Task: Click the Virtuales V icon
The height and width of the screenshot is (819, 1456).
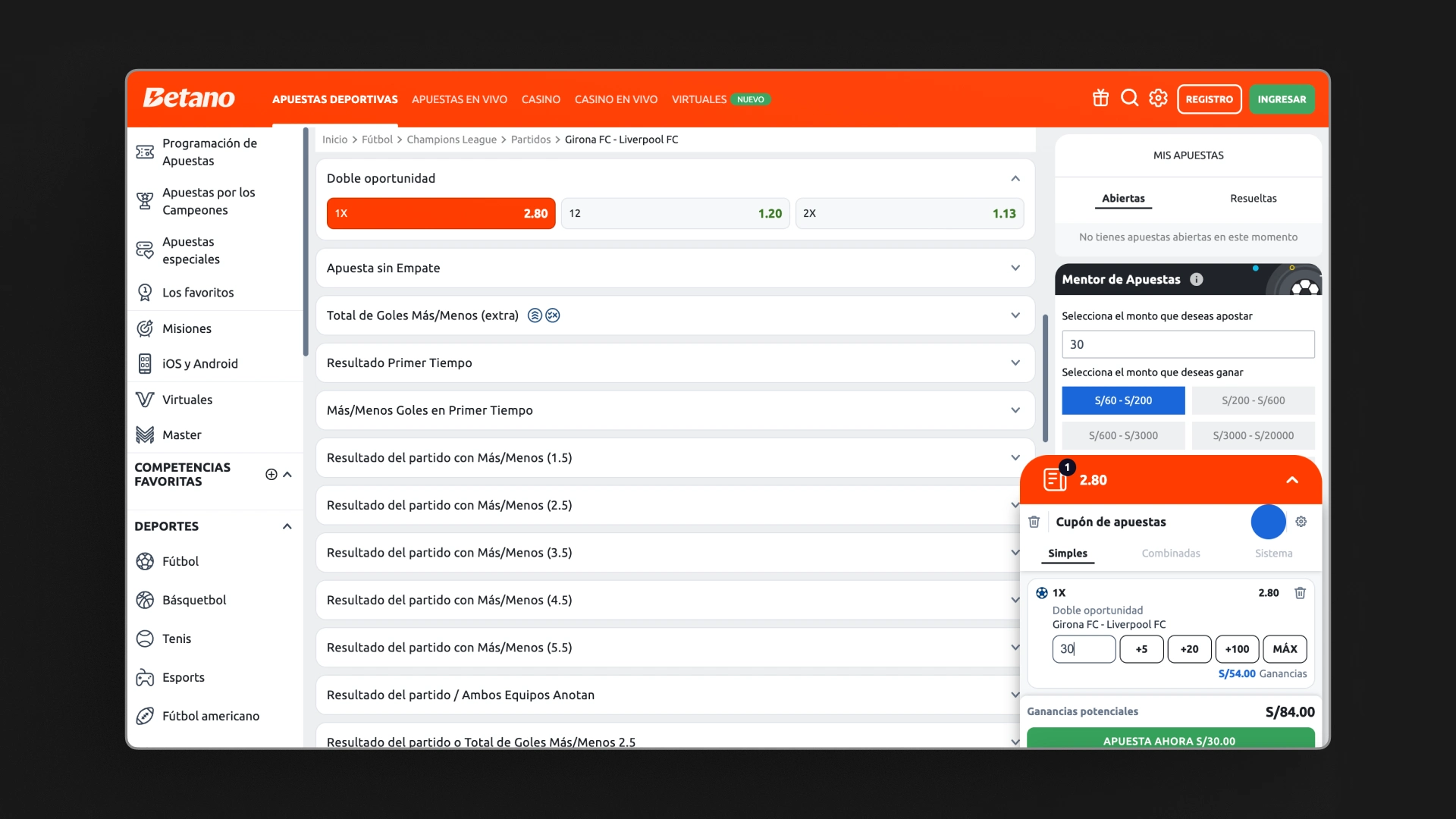Action: (145, 400)
